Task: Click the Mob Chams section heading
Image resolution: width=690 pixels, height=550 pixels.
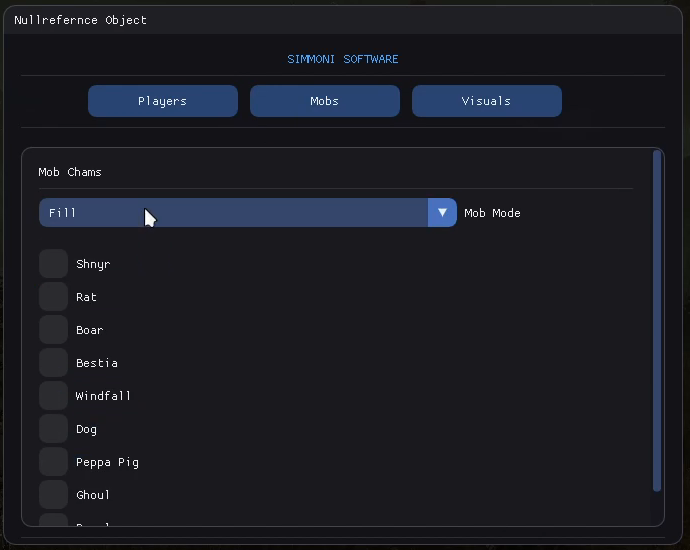Action: click(x=70, y=172)
